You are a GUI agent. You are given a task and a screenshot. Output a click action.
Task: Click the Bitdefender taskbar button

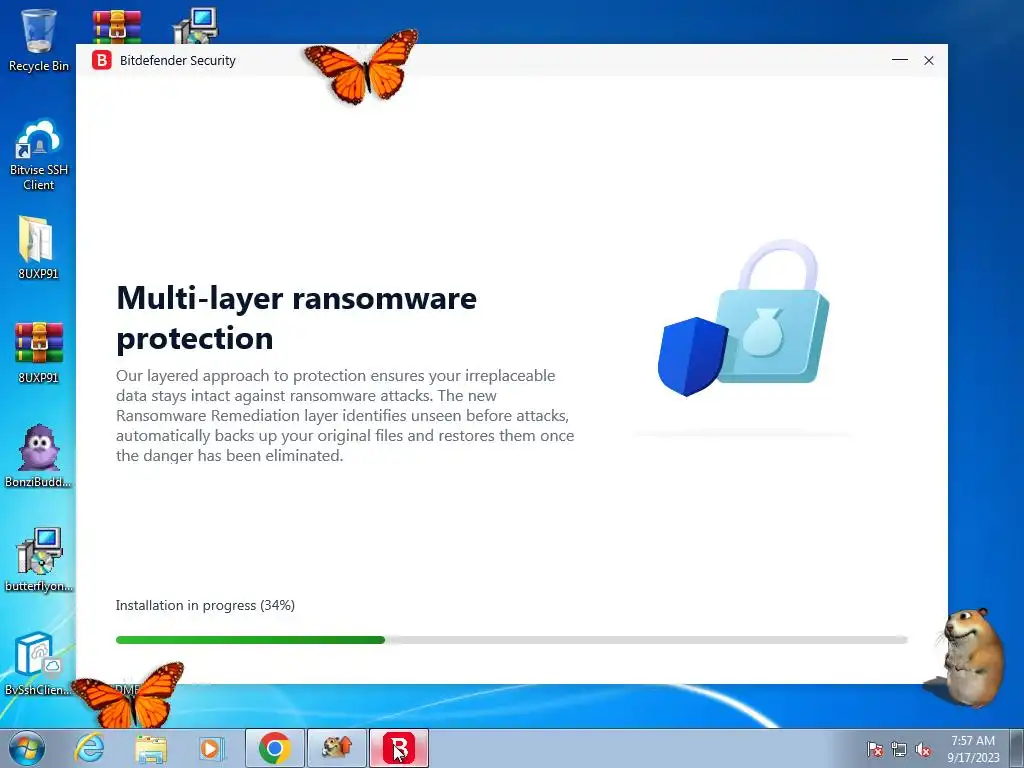pyautogui.click(x=399, y=748)
